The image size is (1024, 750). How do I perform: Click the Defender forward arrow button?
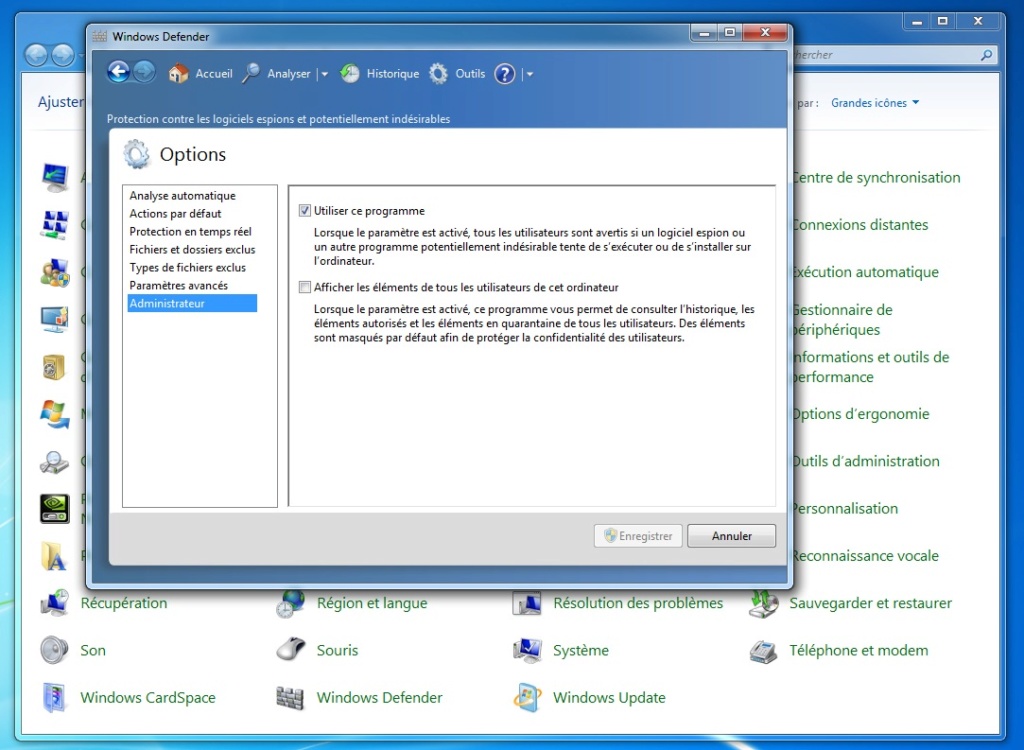pyautogui.click(x=144, y=72)
